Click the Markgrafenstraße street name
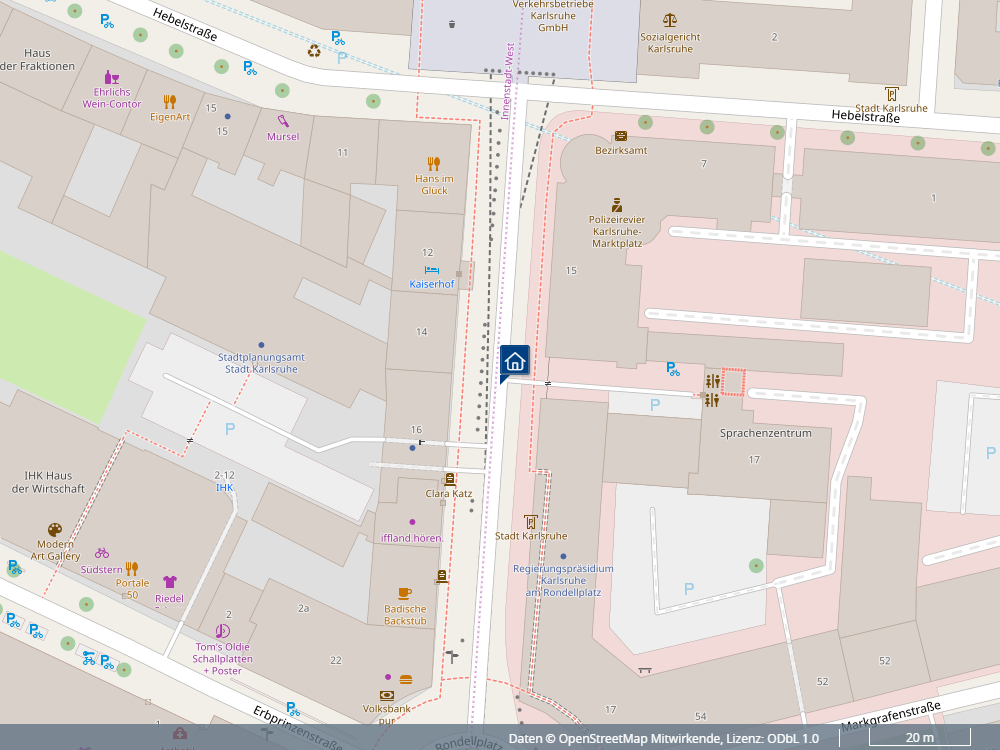Image resolution: width=1000 pixels, height=750 pixels. [891, 716]
